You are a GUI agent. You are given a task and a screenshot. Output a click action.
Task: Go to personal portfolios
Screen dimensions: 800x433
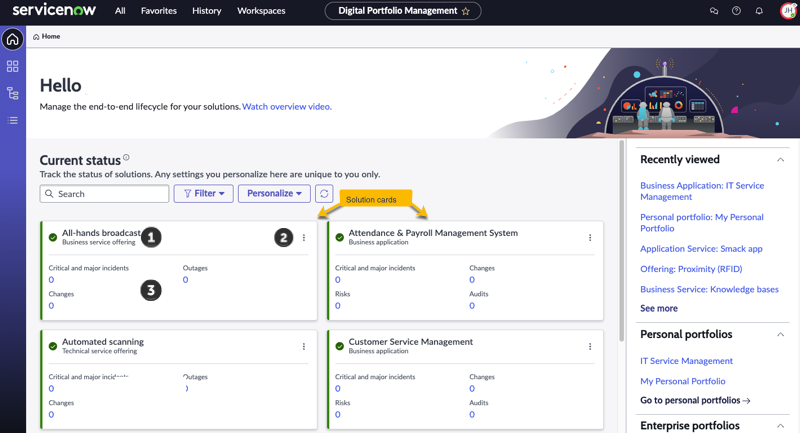coord(695,400)
